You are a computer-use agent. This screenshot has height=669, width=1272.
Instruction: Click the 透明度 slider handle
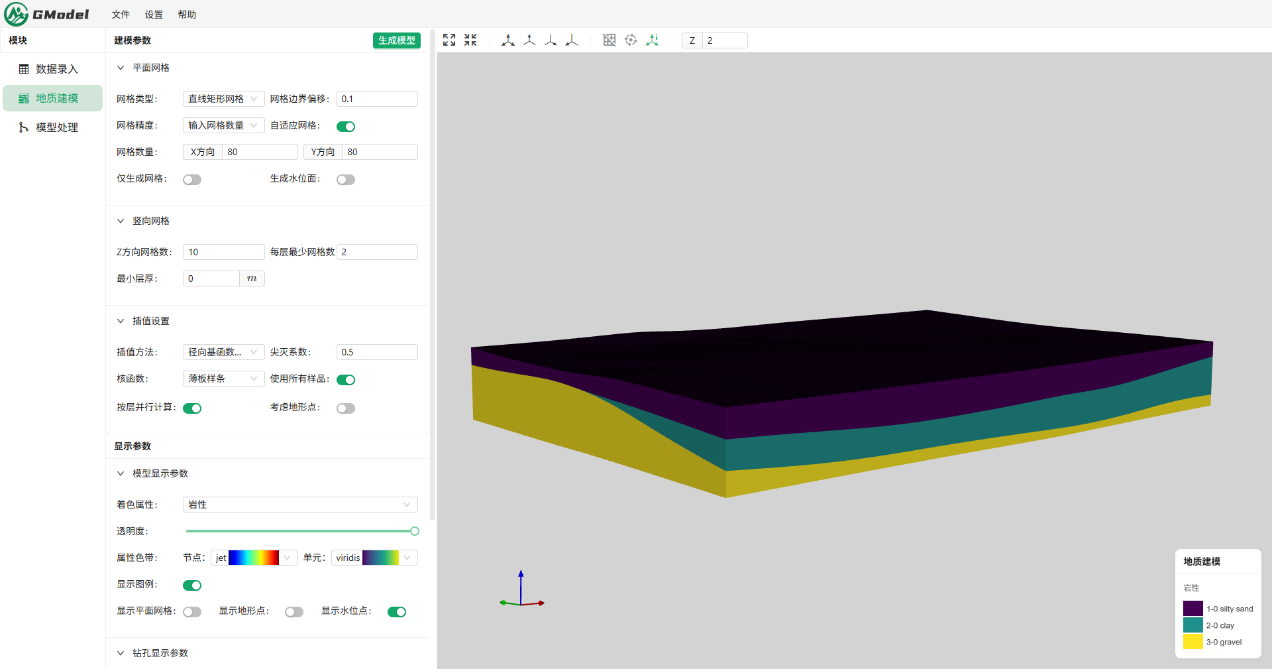coord(414,531)
